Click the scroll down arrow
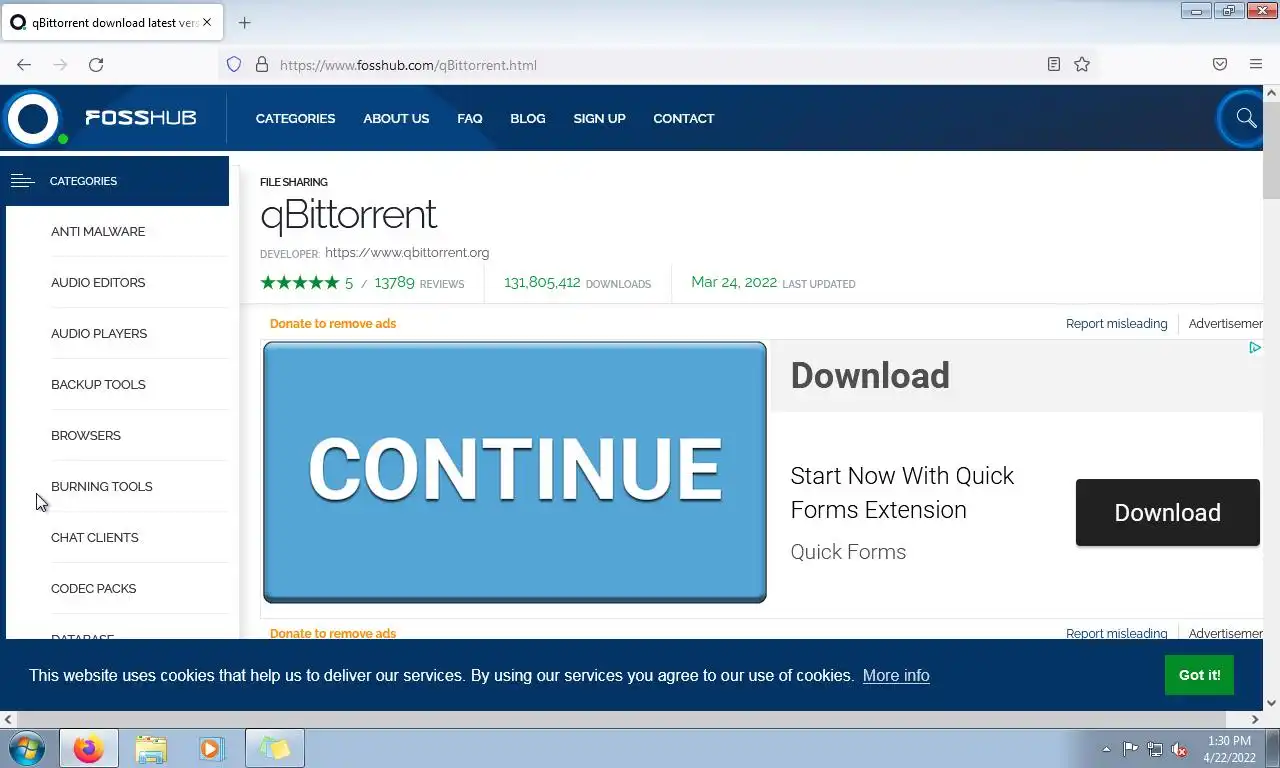 (x=1271, y=703)
